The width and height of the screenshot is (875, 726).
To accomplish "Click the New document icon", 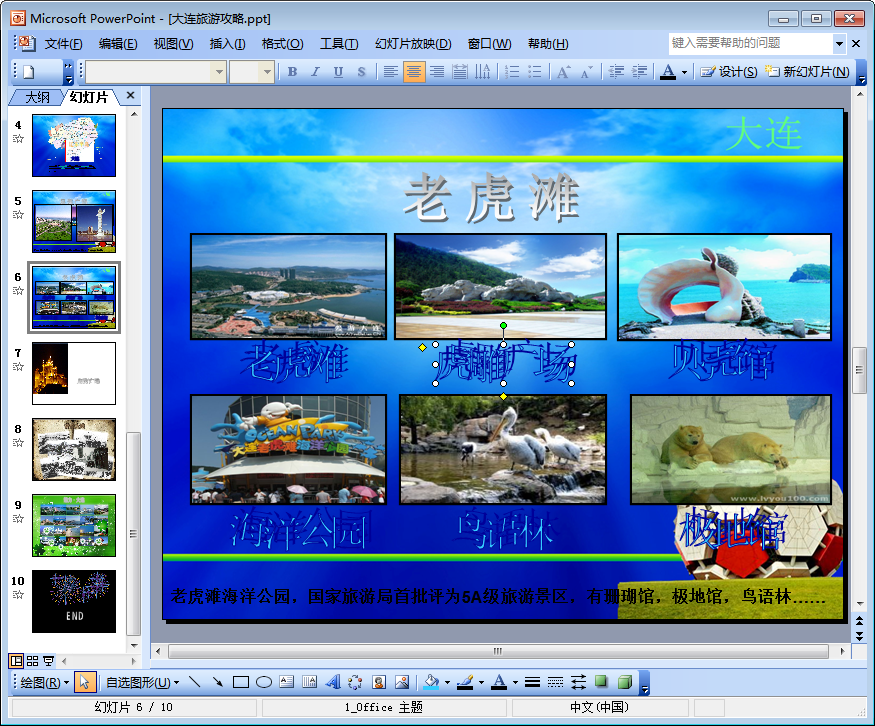I will [28, 71].
